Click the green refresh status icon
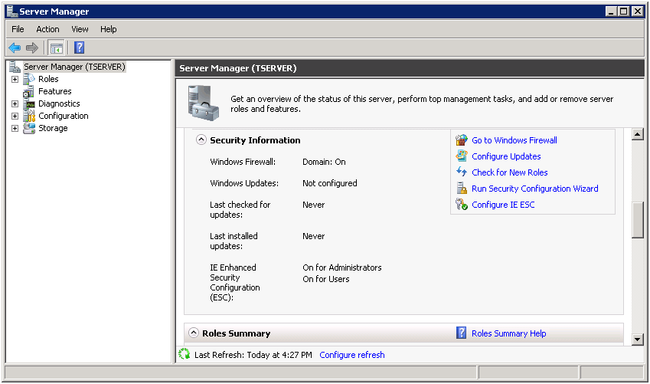This screenshot has width=650, height=384. click(x=184, y=354)
